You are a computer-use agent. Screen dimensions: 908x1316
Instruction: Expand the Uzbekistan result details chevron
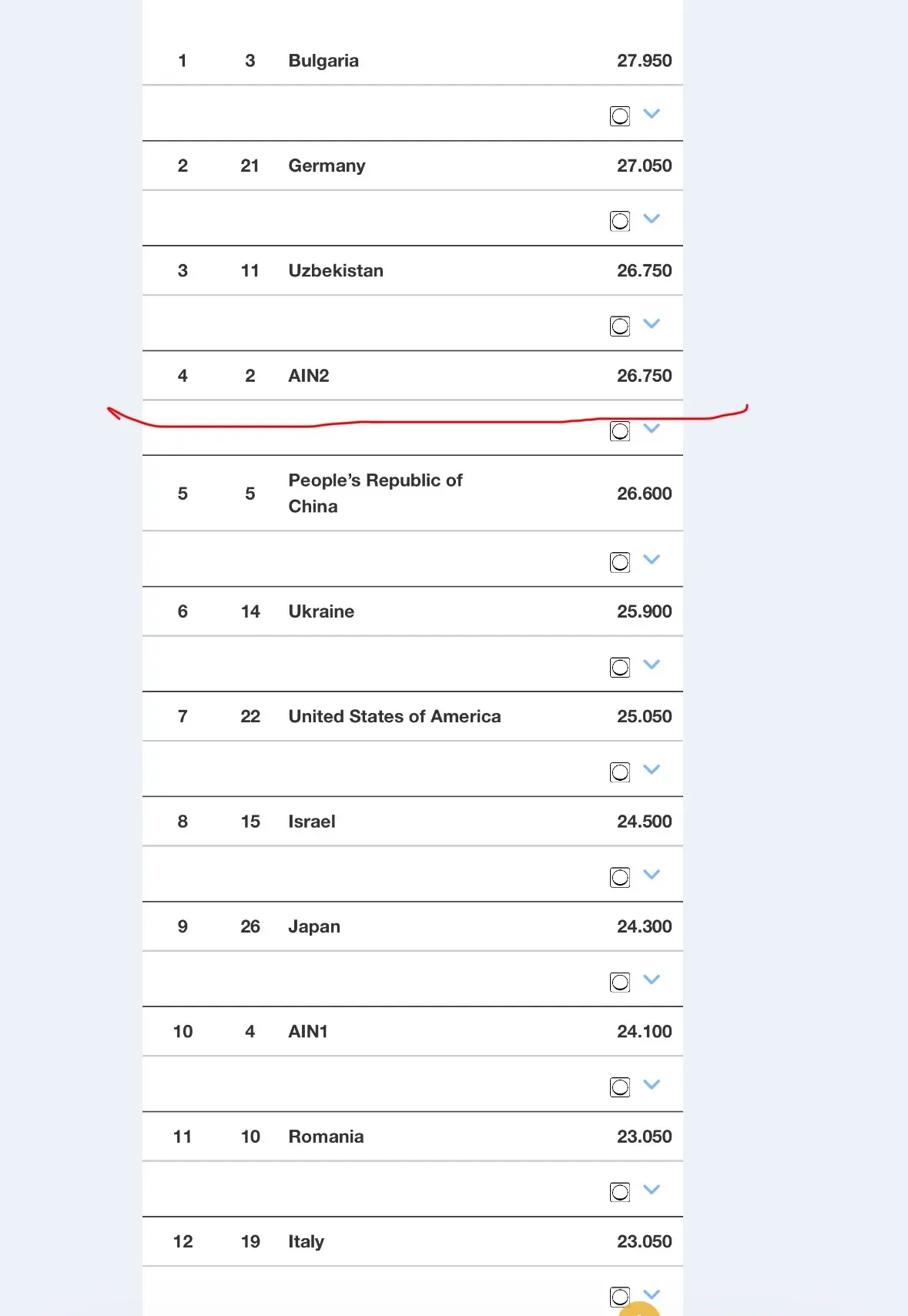652,323
